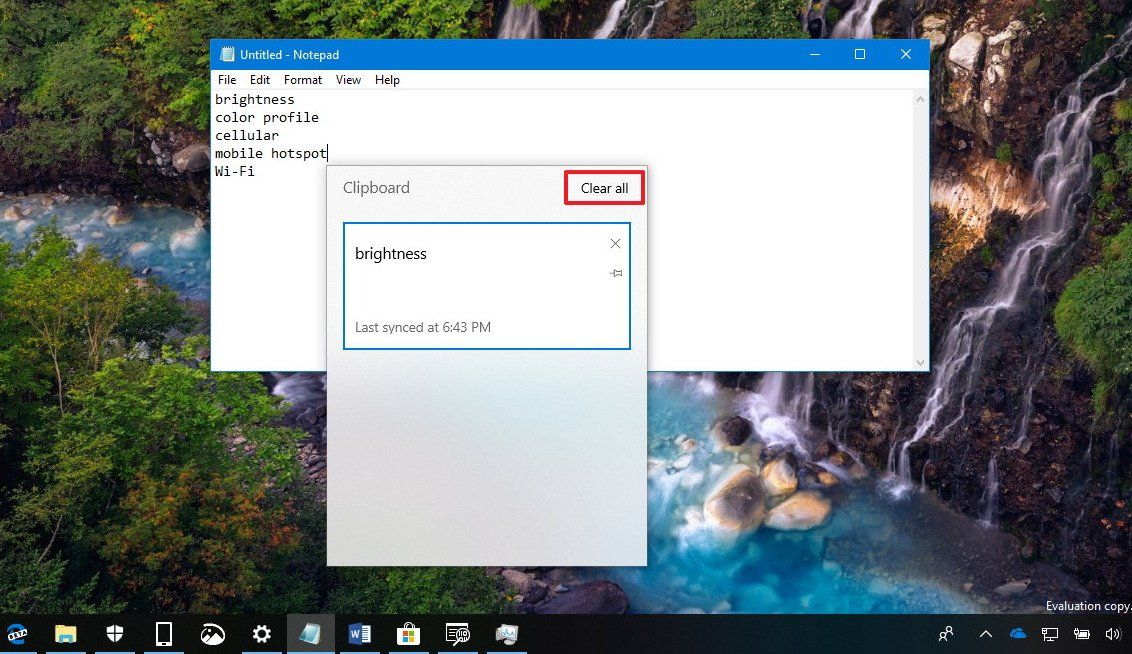Open Microsoft Word from the taskbar
The image size is (1132, 654).
(359, 633)
